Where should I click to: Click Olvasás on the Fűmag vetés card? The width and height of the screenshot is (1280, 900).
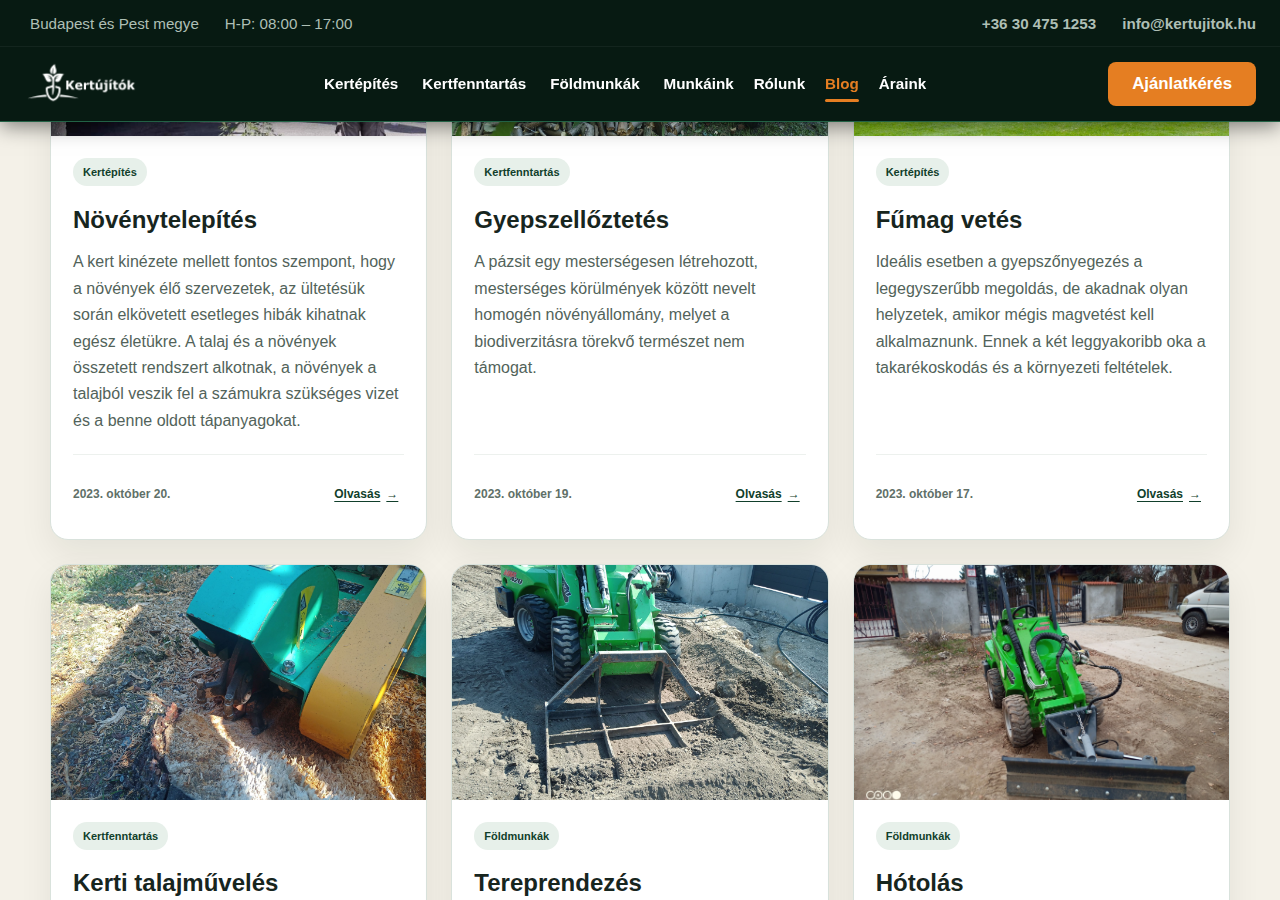coord(1169,494)
